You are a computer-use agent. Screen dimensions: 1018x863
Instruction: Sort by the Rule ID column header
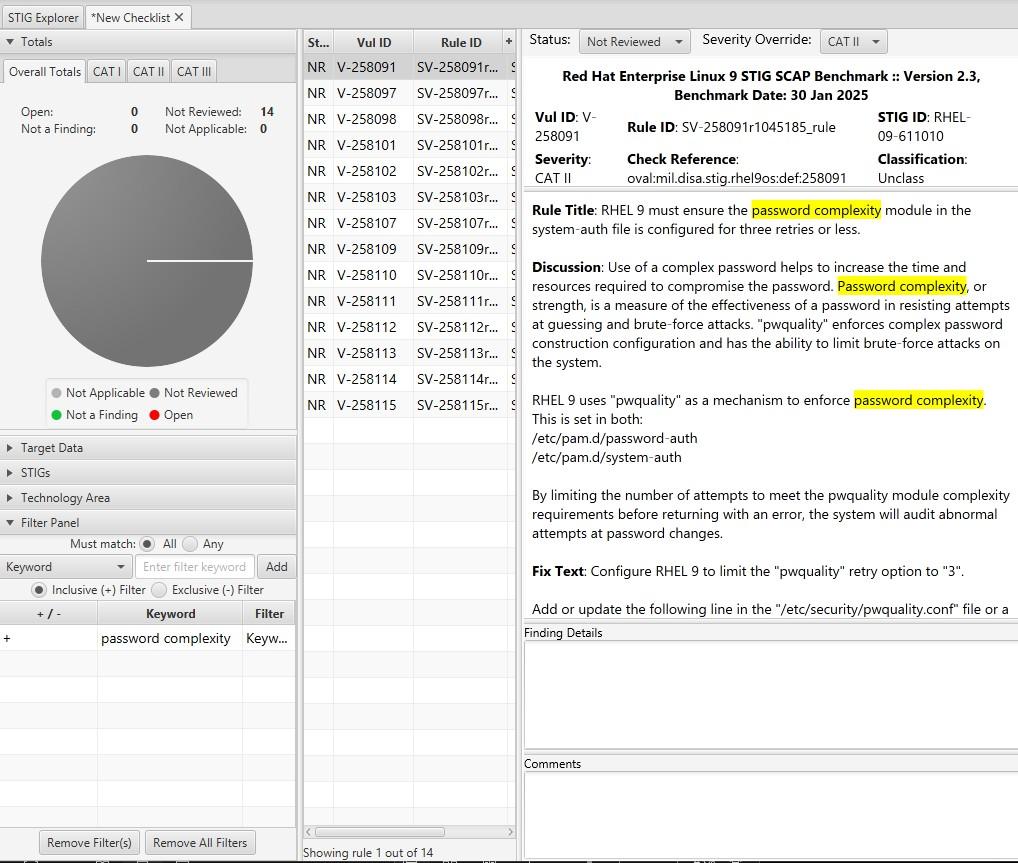point(460,42)
